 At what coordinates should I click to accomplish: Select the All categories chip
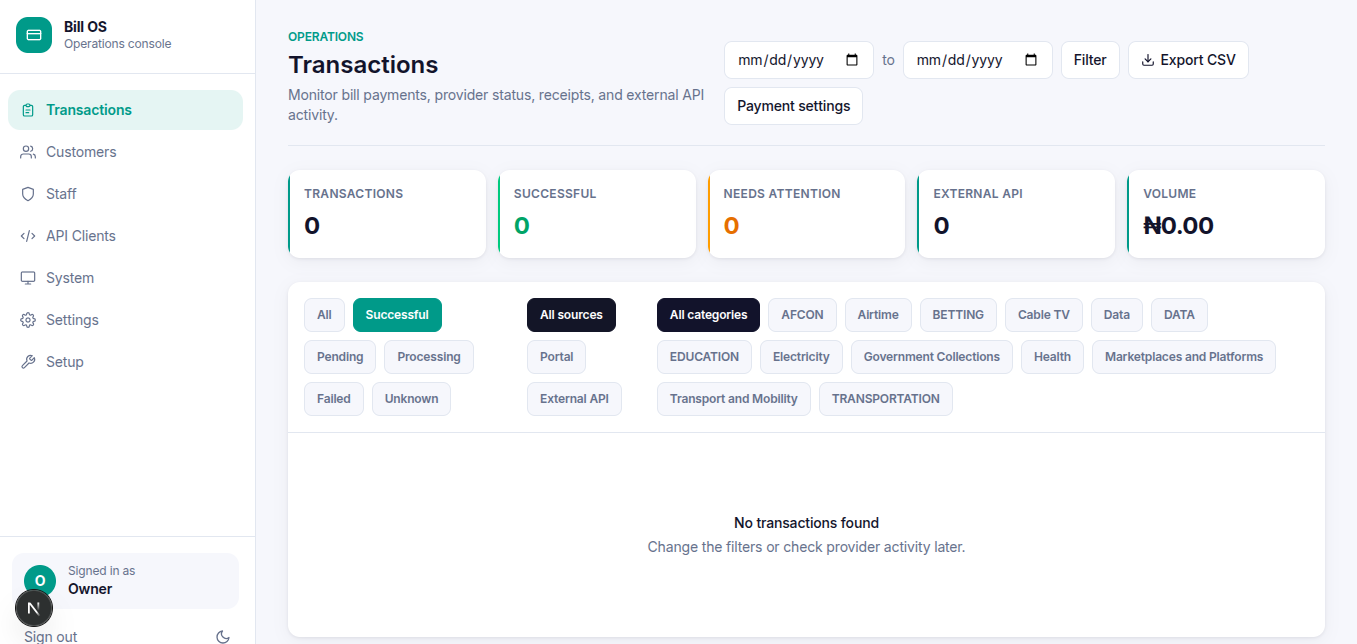708,315
